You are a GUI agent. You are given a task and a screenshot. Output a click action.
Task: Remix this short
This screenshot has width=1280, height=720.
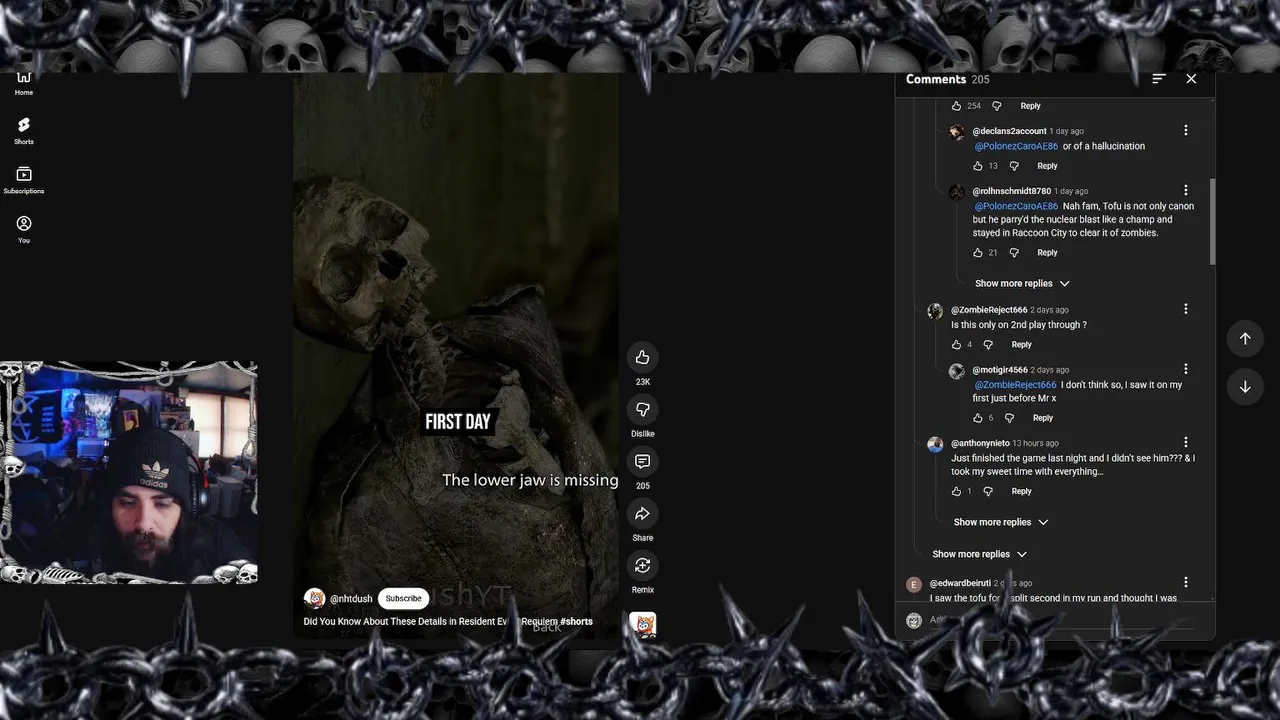(x=642, y=565)
